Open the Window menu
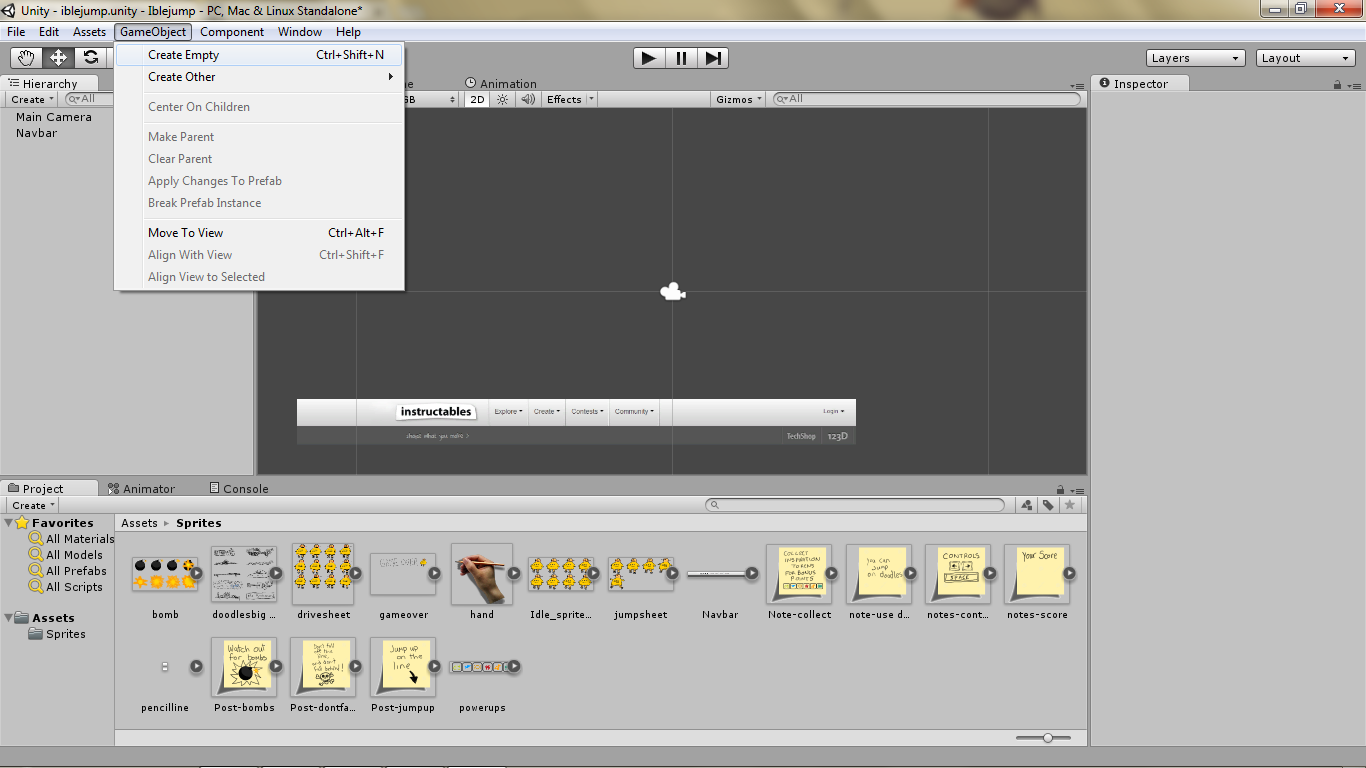 [x=300, y=32]
